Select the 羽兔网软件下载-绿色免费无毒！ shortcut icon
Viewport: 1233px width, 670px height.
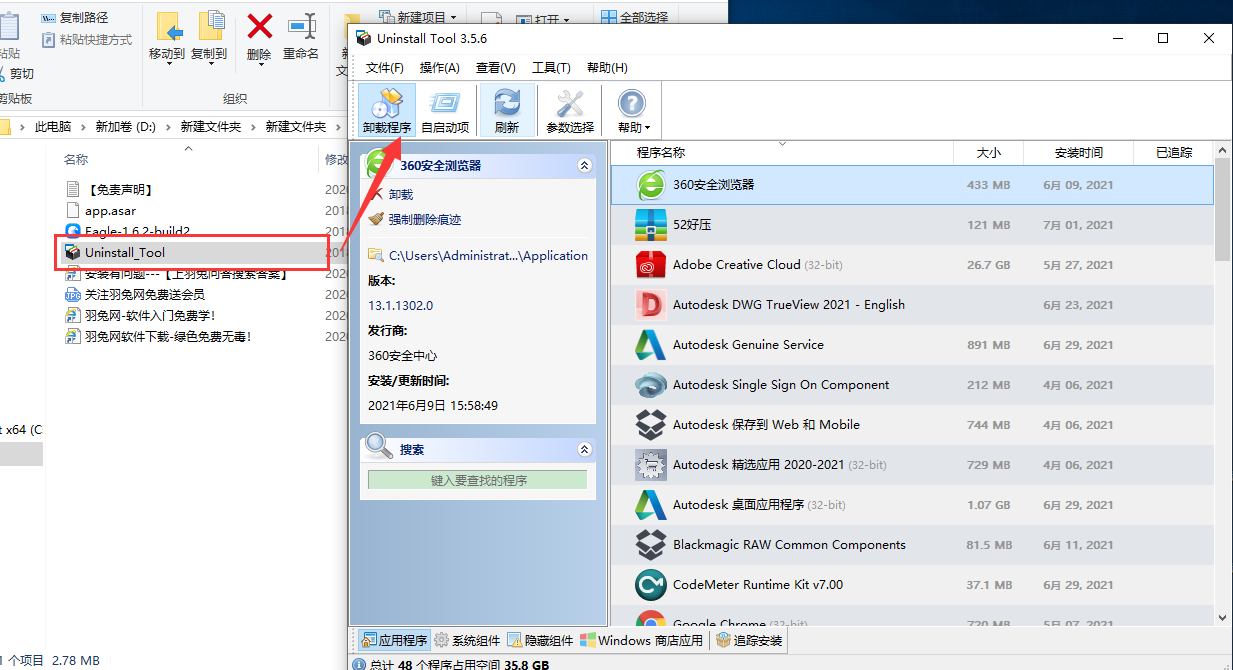(72, 336)
